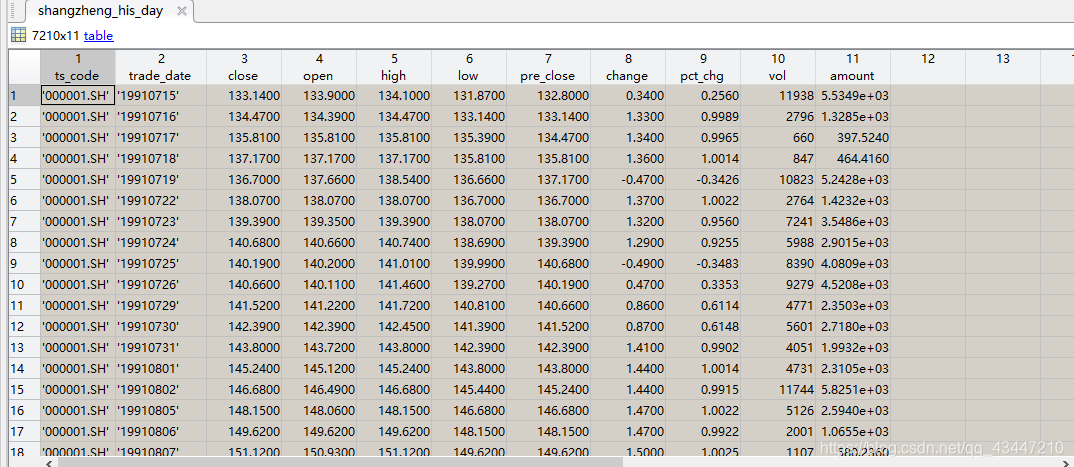Select the pct_chg column header
Image resolution: width=1074 pixels, height=467 pixels.
point(703,67)
